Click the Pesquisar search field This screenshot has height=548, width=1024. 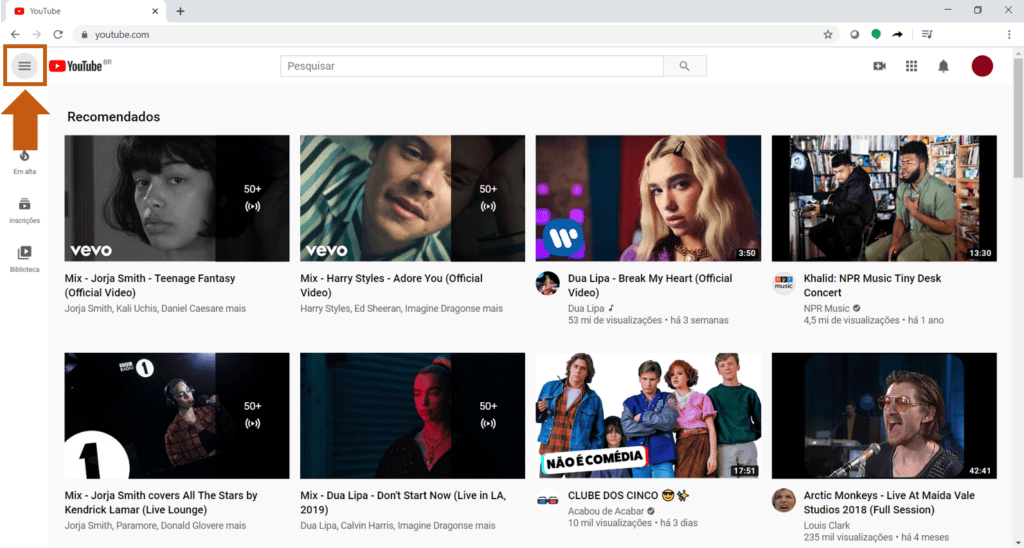pyautogui.click(x=472, y=66)
